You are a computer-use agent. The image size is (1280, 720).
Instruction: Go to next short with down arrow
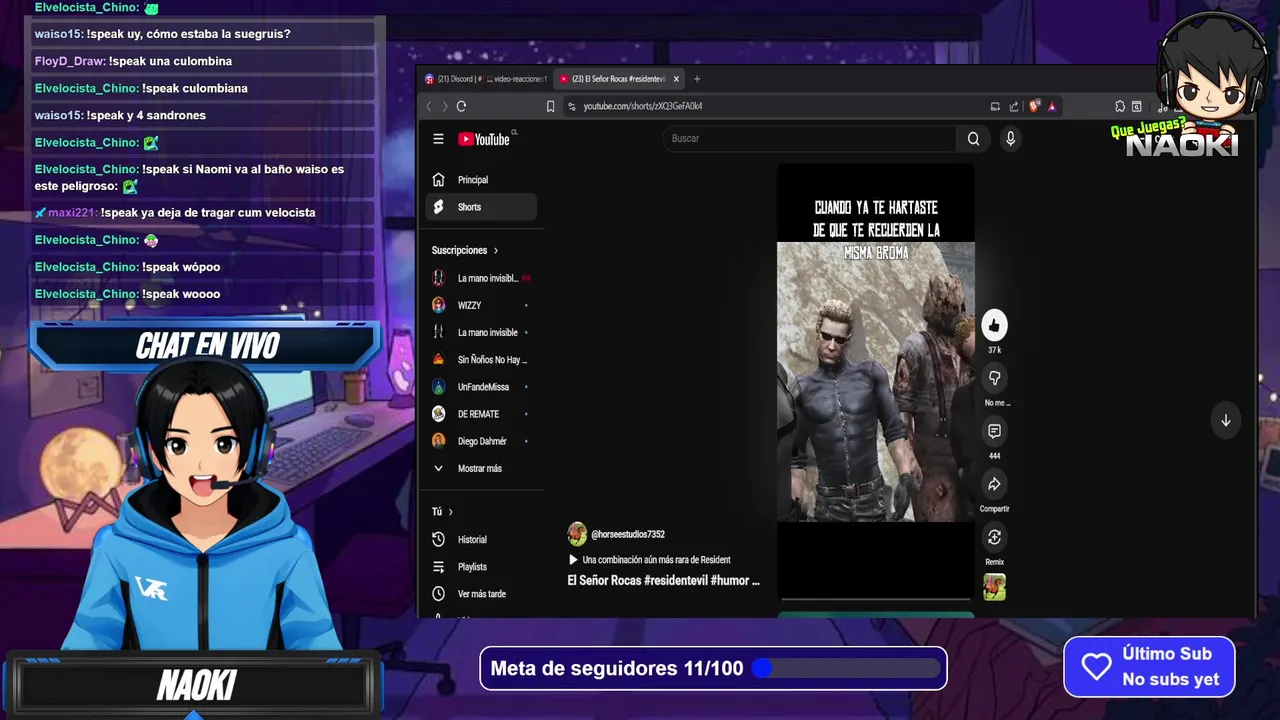tap(1225, 421)
